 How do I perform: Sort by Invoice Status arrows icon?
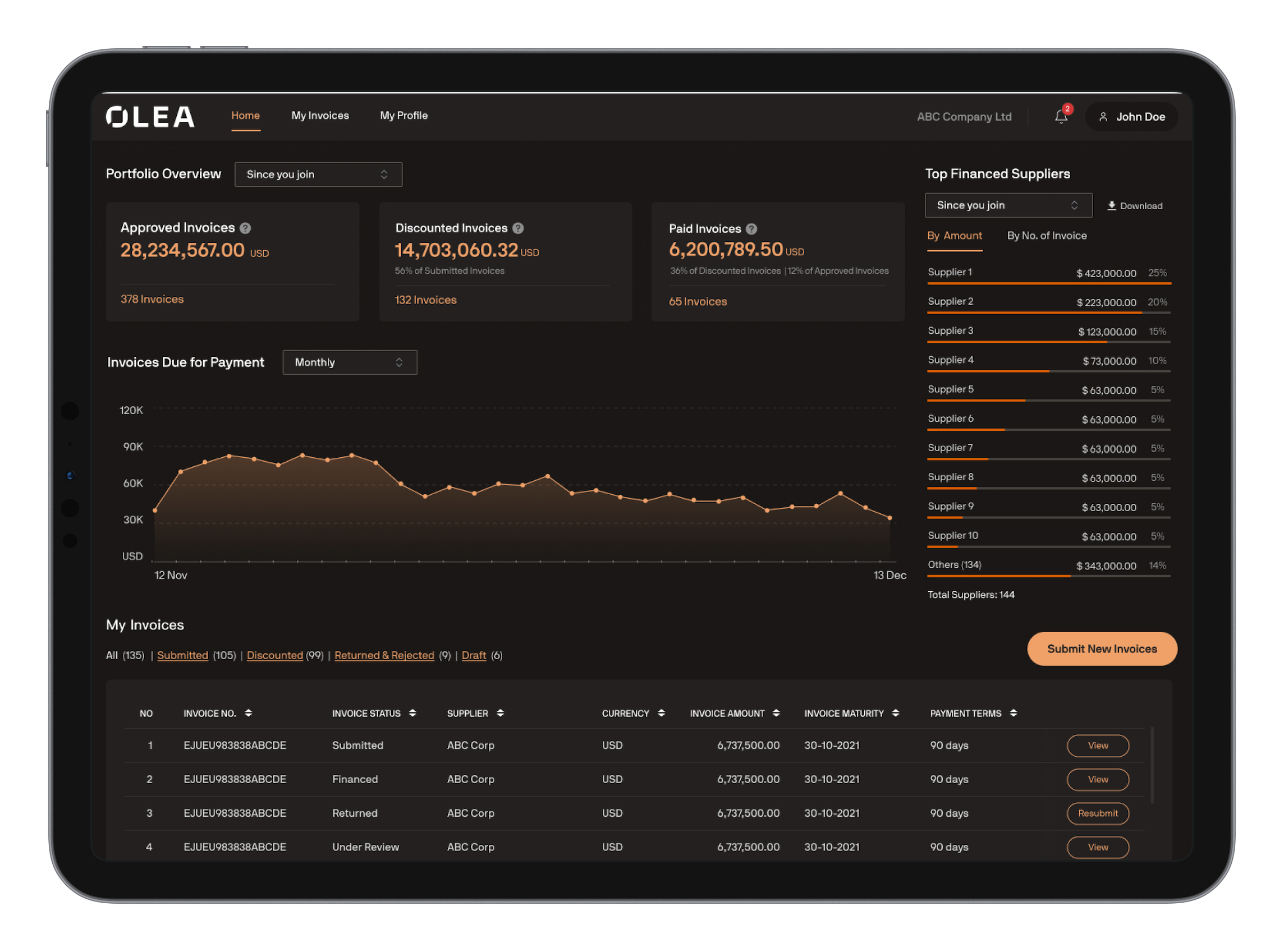[x=412, y=713]
